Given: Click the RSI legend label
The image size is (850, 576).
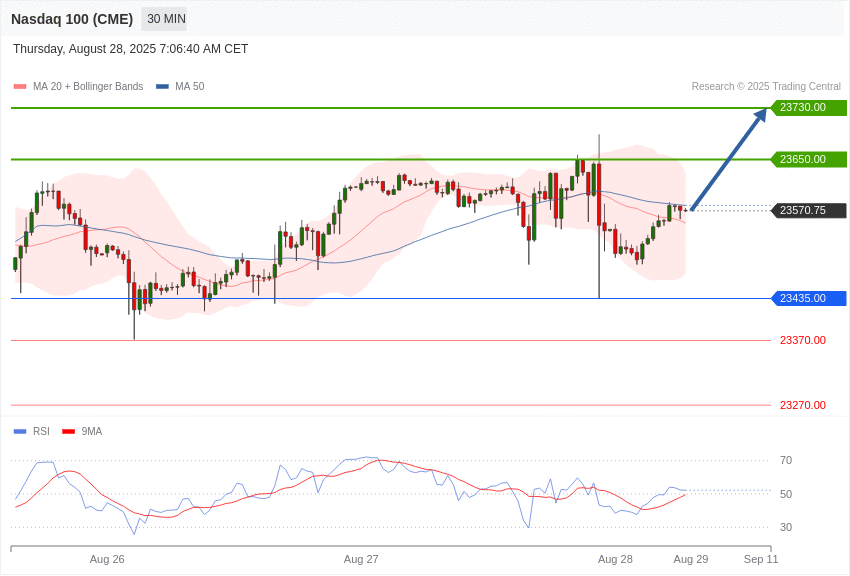Looking at the screenshot, I should (x=41, y=431).
